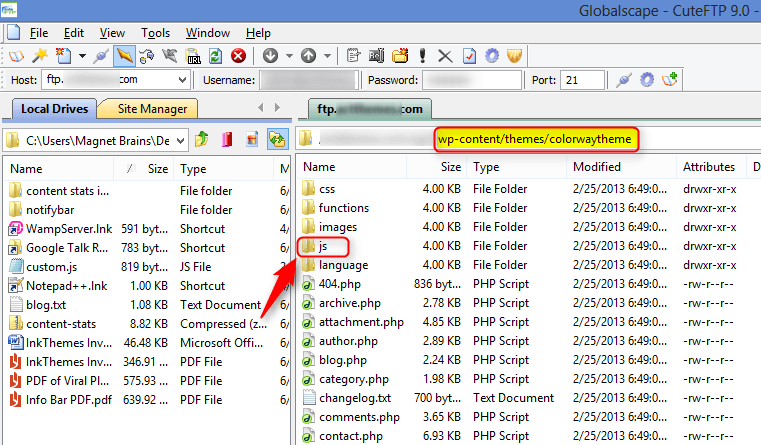Click into the Password field
761x445 pixels.
pyautogui.click(x=472, y=80)
